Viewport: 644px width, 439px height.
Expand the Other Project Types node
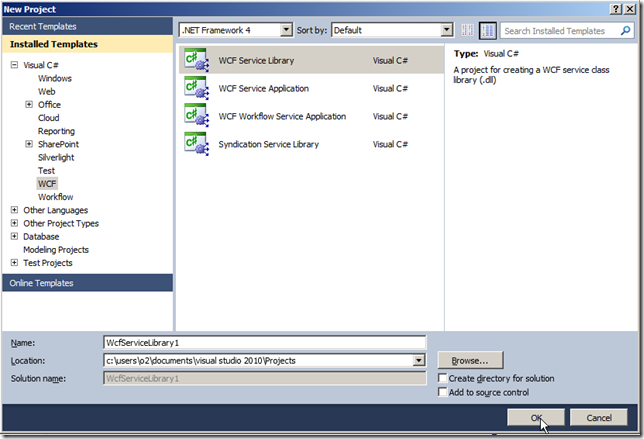pos(14,223)
